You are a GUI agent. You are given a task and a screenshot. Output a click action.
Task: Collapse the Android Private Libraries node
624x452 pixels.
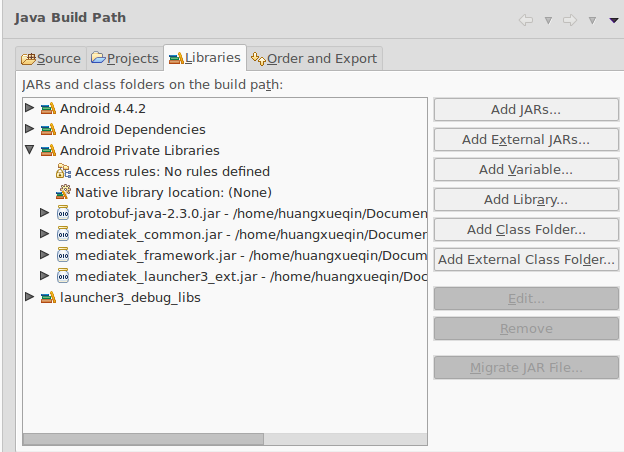pos(29,150)
